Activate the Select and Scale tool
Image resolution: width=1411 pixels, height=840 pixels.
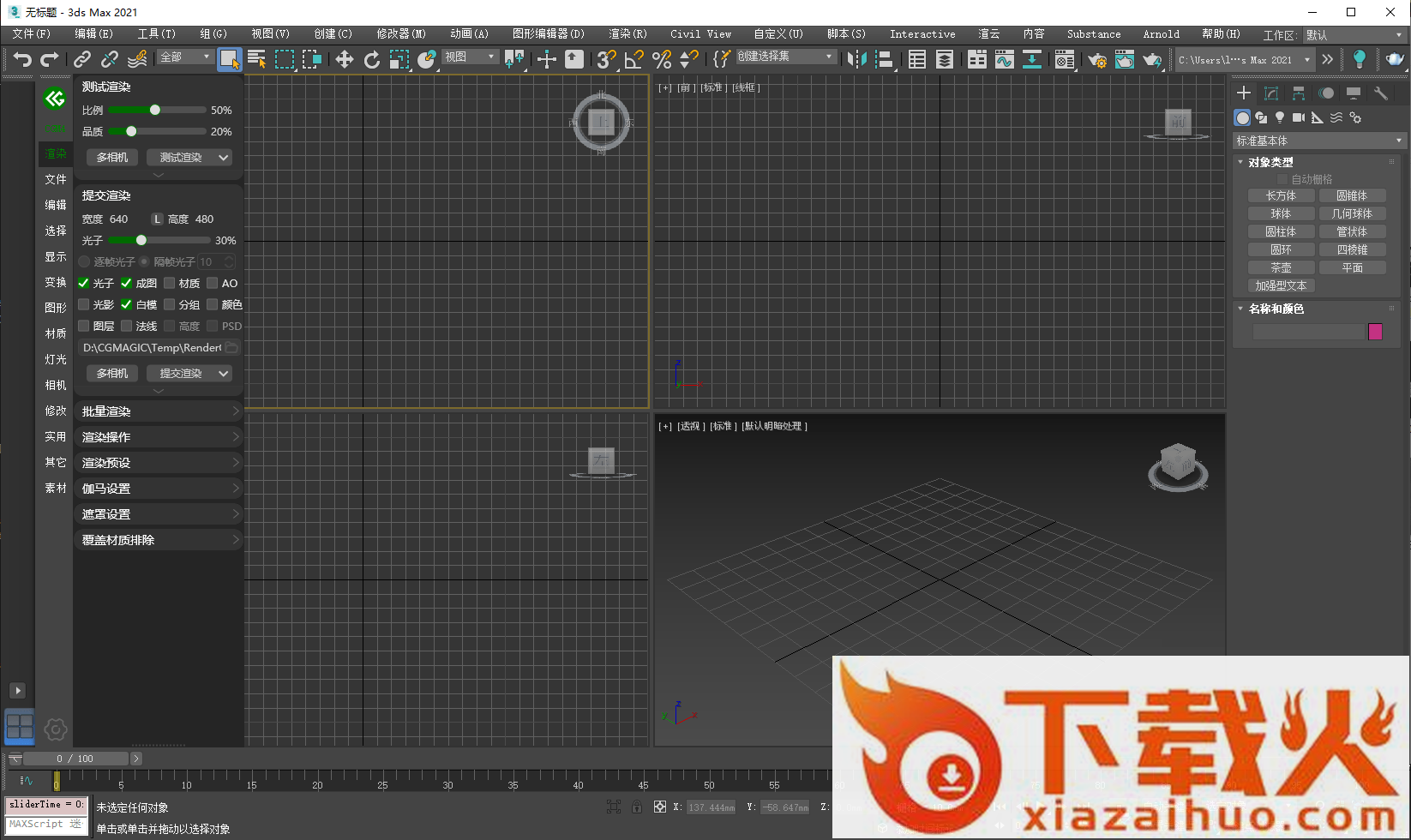pyautogui.click(x=399, y=59)
